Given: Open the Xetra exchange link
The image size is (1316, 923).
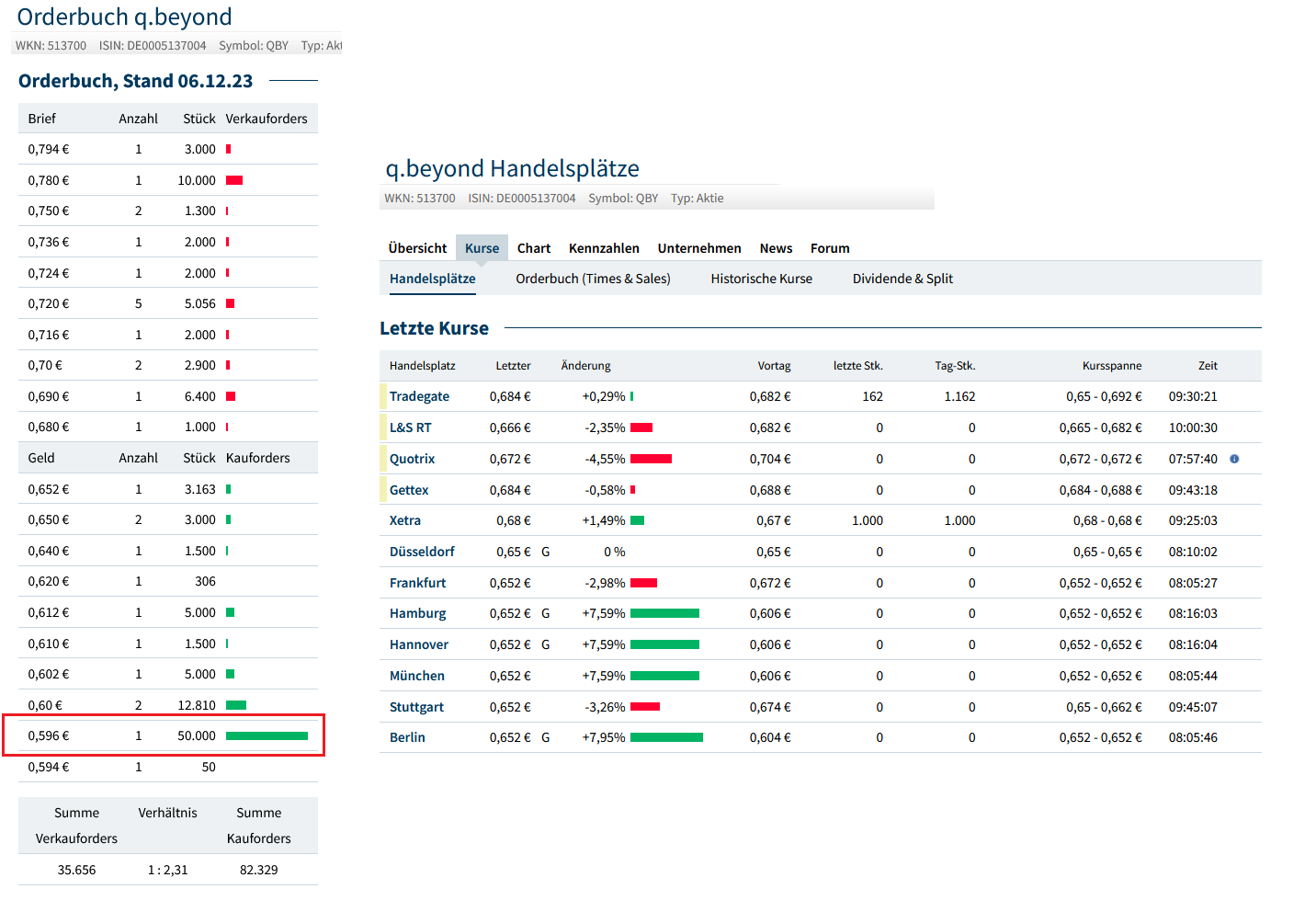Looking at the screenshot, I should click(405, 520).
